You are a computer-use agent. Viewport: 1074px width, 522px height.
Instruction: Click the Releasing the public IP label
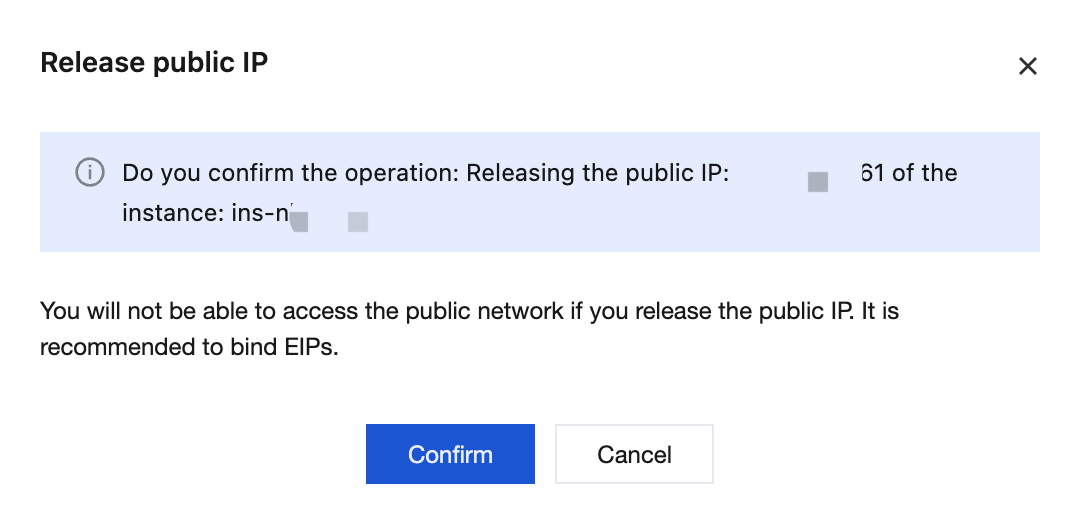tap(597, 173)
